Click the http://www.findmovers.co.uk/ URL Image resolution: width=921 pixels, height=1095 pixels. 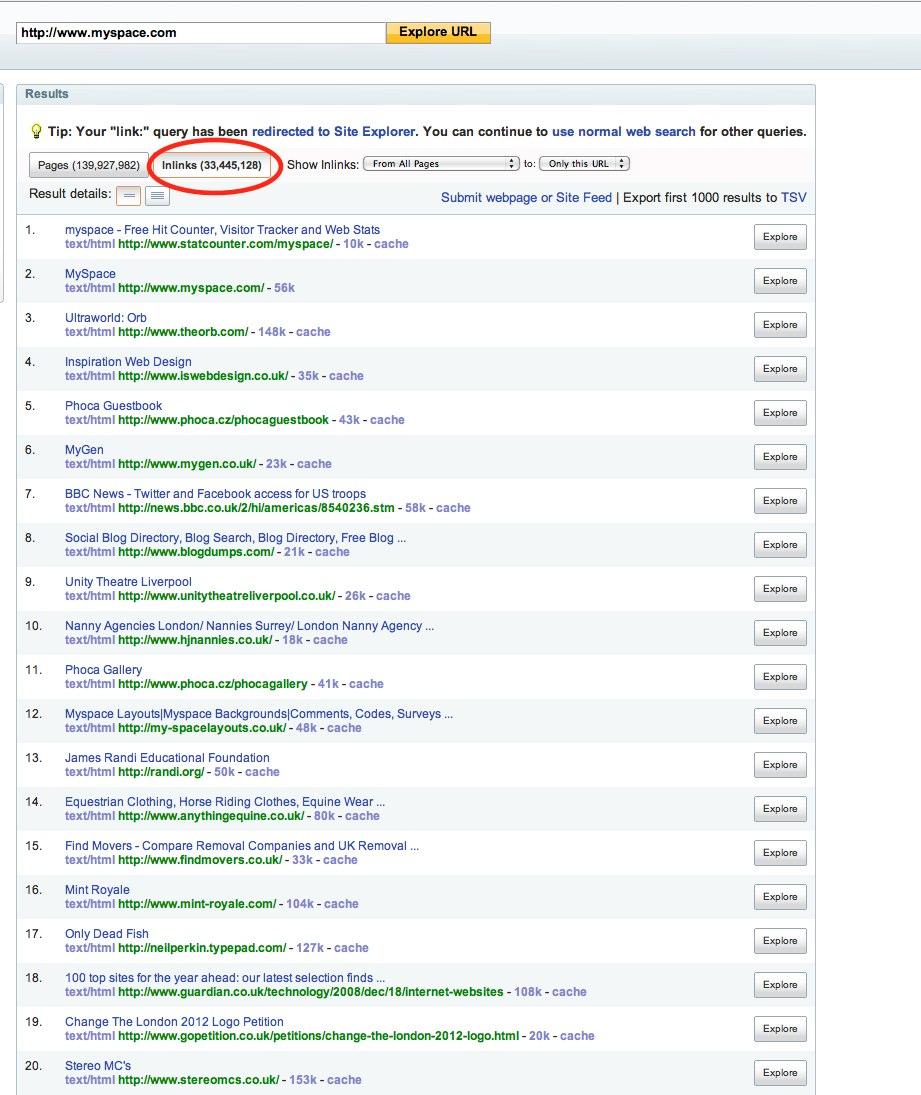[200, 860]
